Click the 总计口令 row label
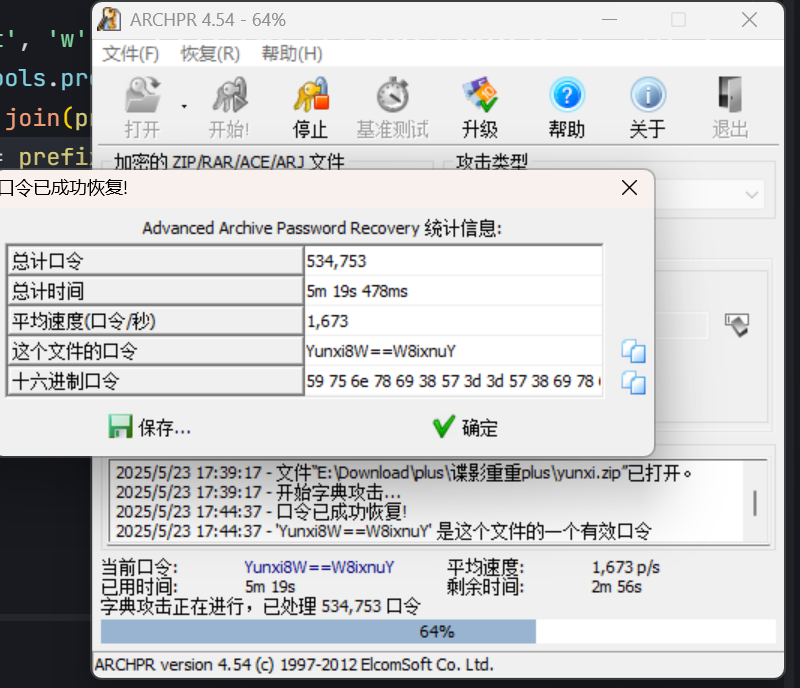Screen dimensions: 800x688 (x=156, y=261)
